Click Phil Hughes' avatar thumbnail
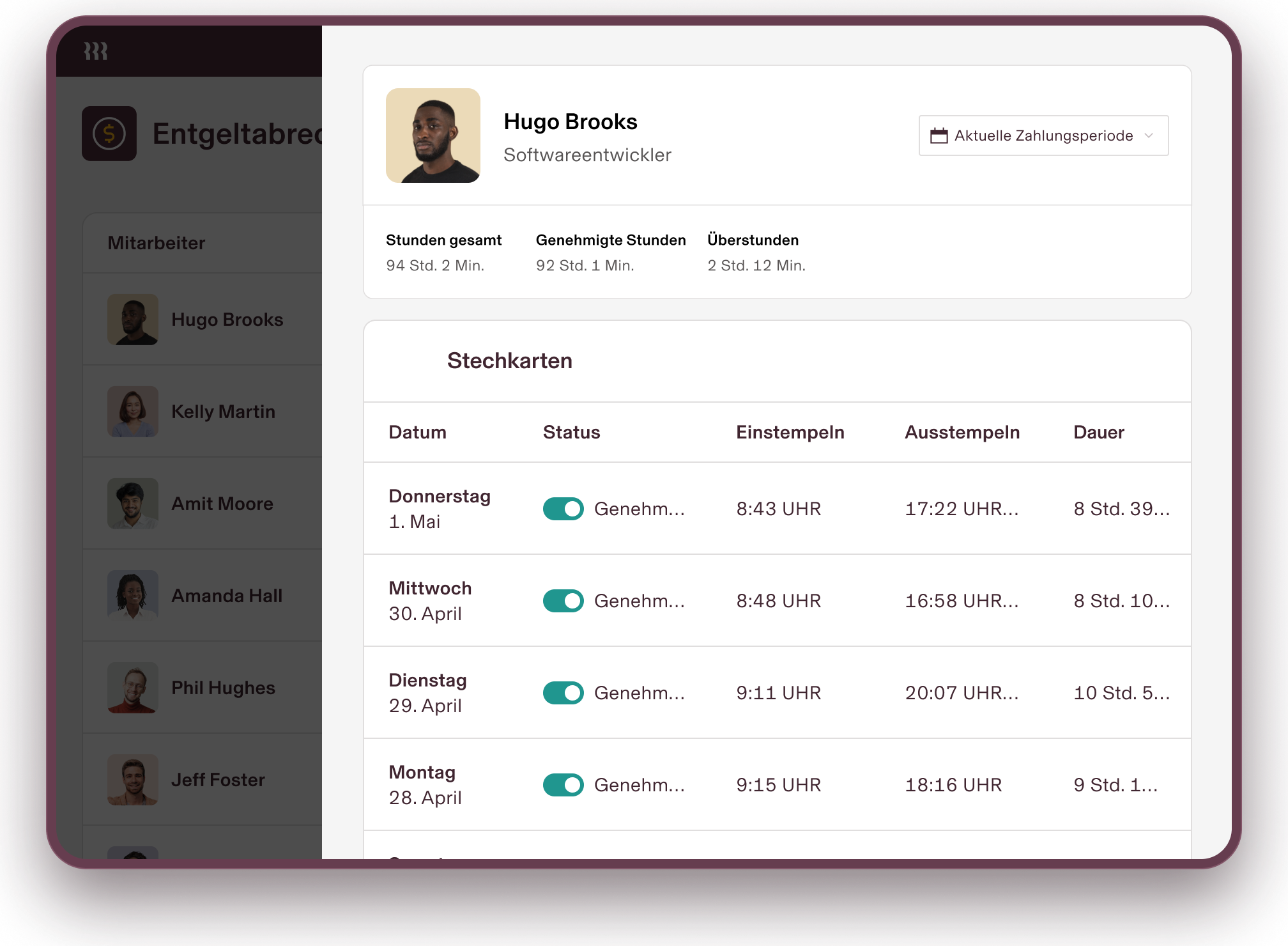 coord(133,688)
